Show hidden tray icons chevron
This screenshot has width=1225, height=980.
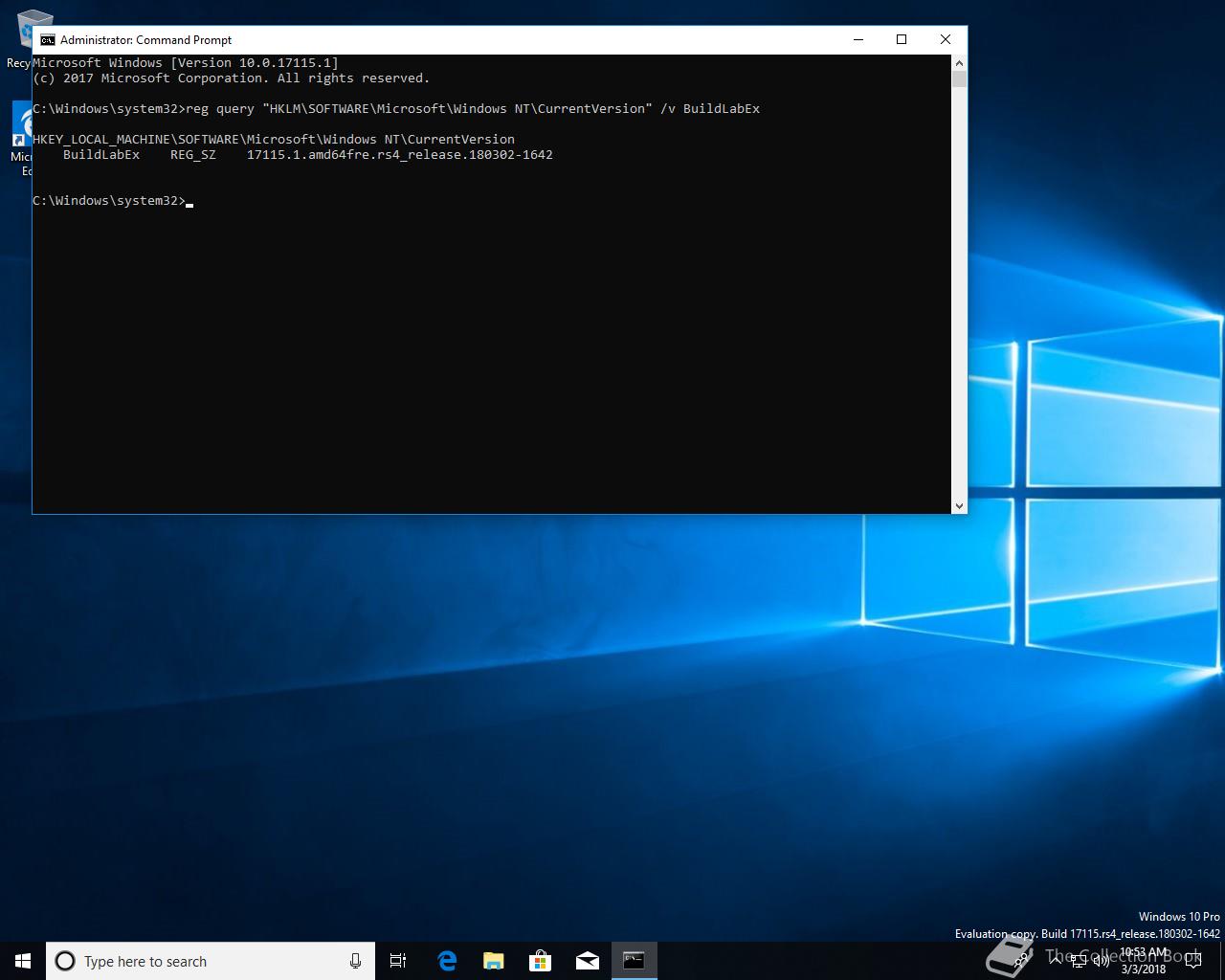click(x=1054, y=961)
